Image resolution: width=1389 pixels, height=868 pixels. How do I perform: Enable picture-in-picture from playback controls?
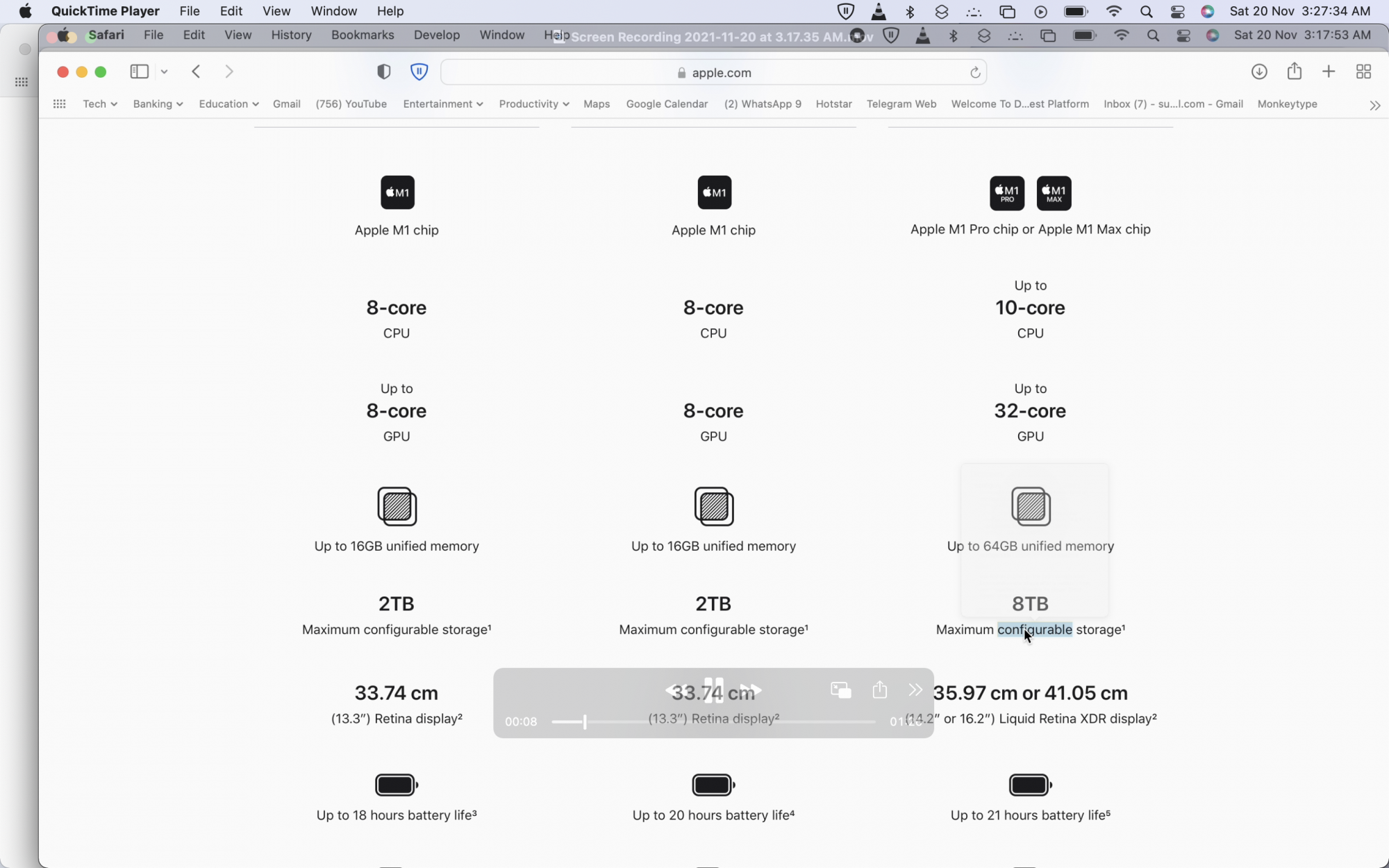click(840, 690)
